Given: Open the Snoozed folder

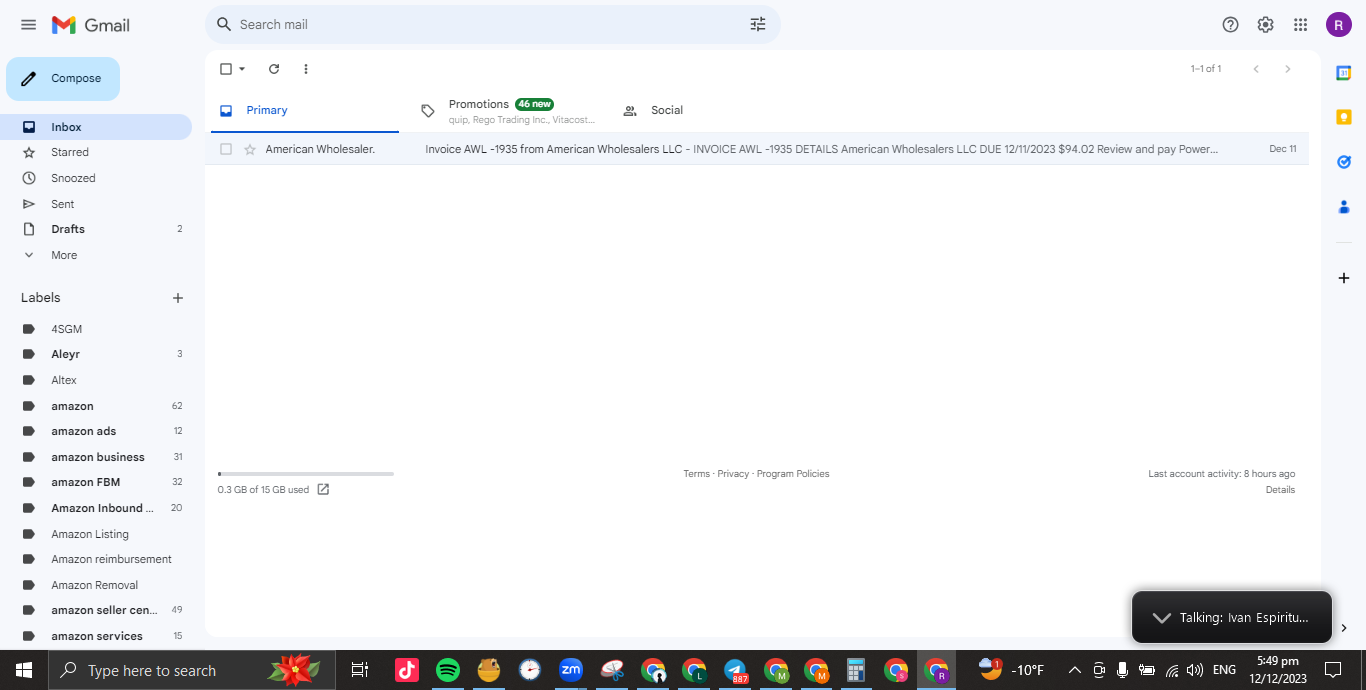Looking at the screenshot, I should pyautogui.click(x=96, y=178).
